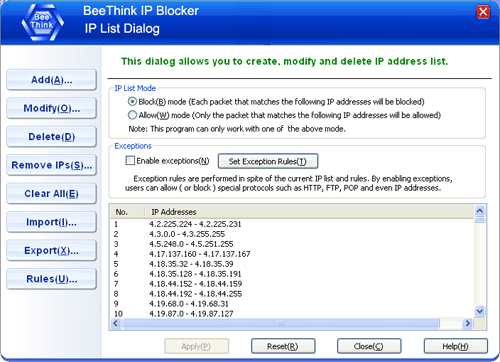Select row 4.3.0.0 - 4.3.255.255
This screenshot has height=362, width=500.
coord(292,234)
